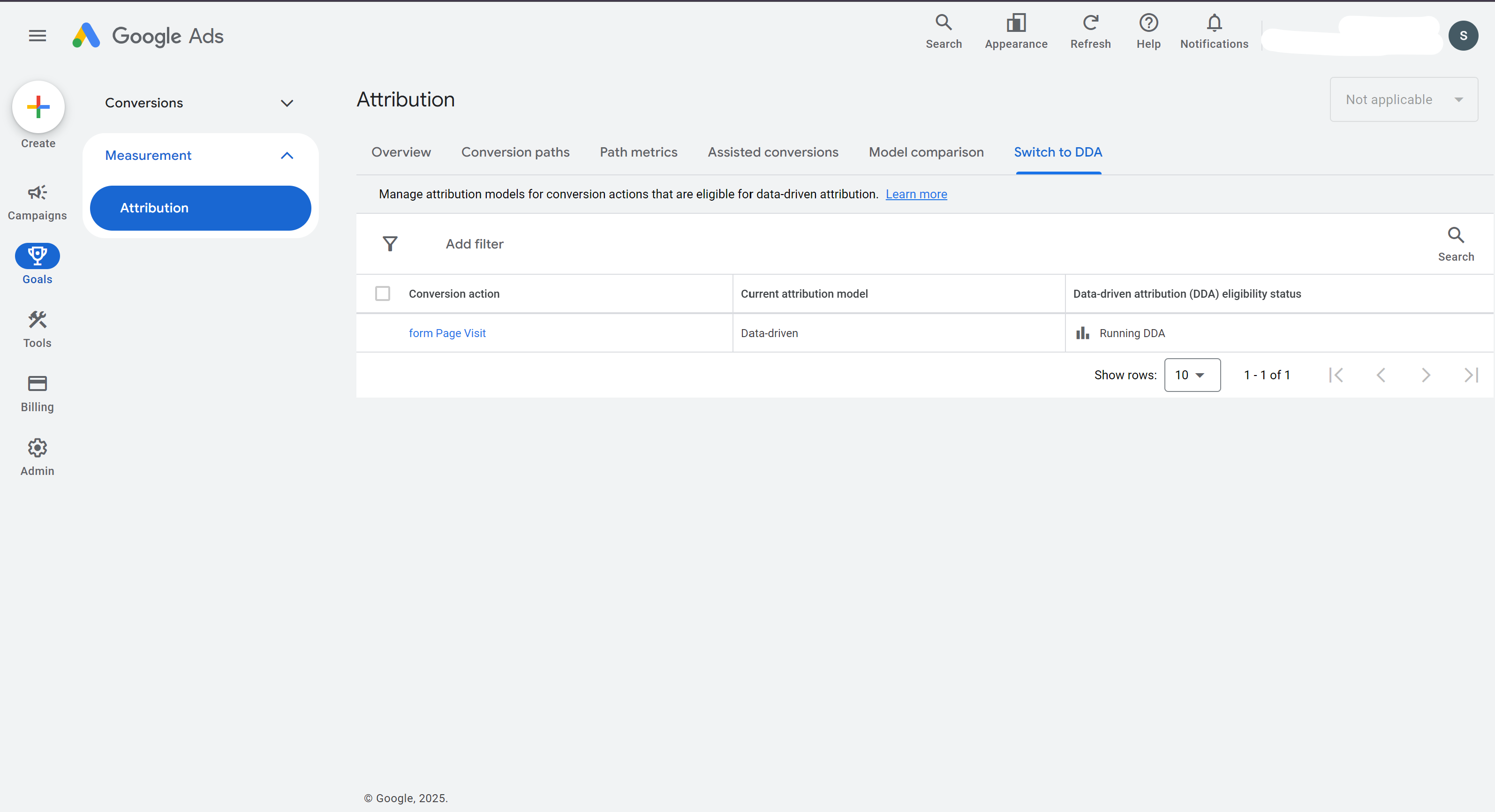Image resolution: width=1495 pixels, height=812 pixels.
Task: Click the Add filter field
Action: (474, 244)
